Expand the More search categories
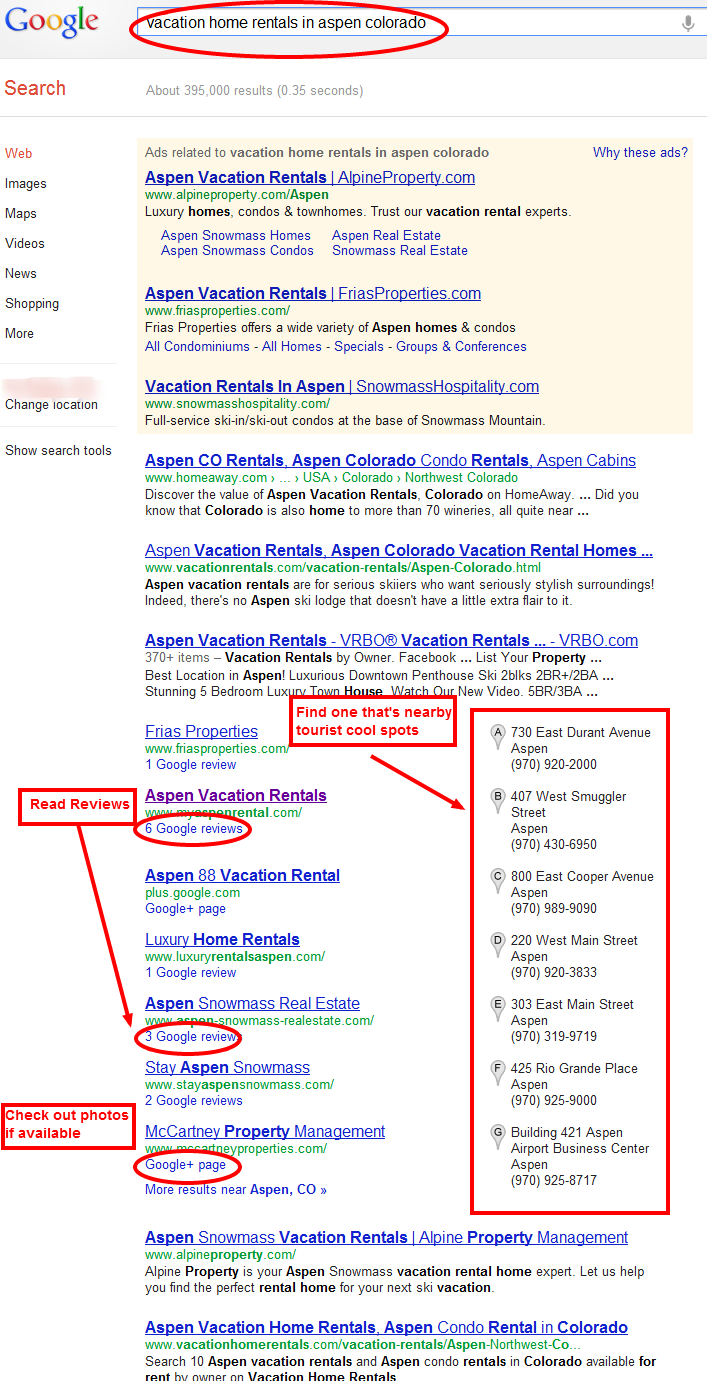The width and height of the screenshot is (707, 1381). point(19,333)
